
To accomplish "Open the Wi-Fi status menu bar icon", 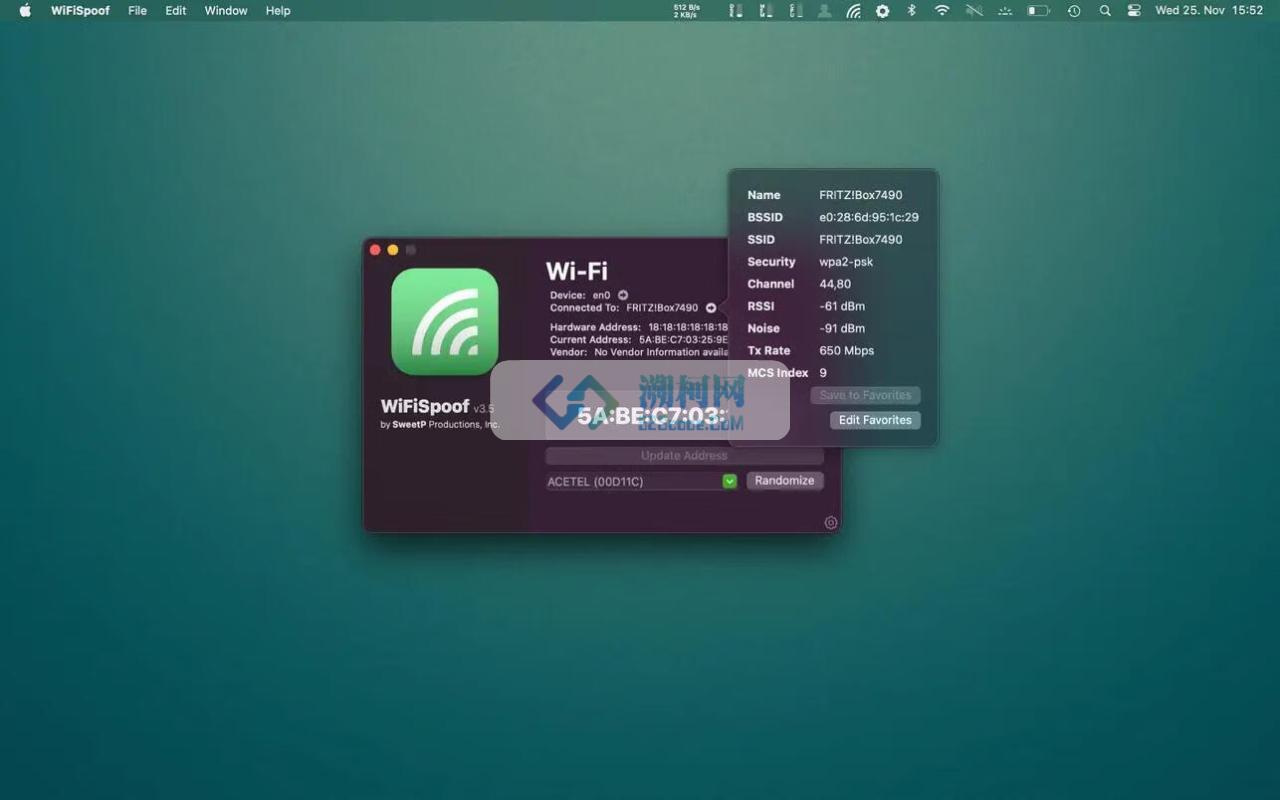I will pyautogui.click(x=942, y=10).
